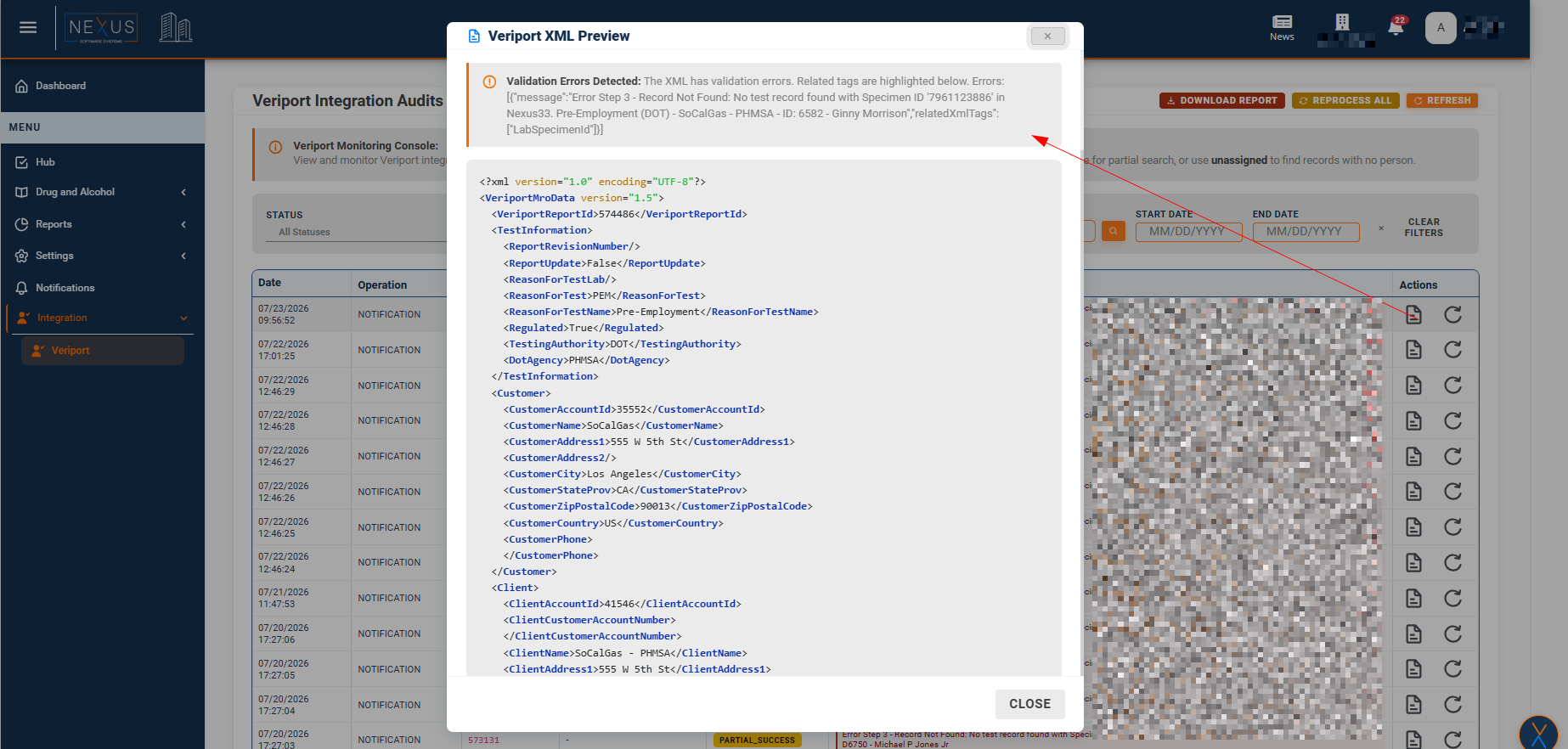Expand the Drug and Alcohol submenu
The image size is (1568, 749).
coord(102,192)
